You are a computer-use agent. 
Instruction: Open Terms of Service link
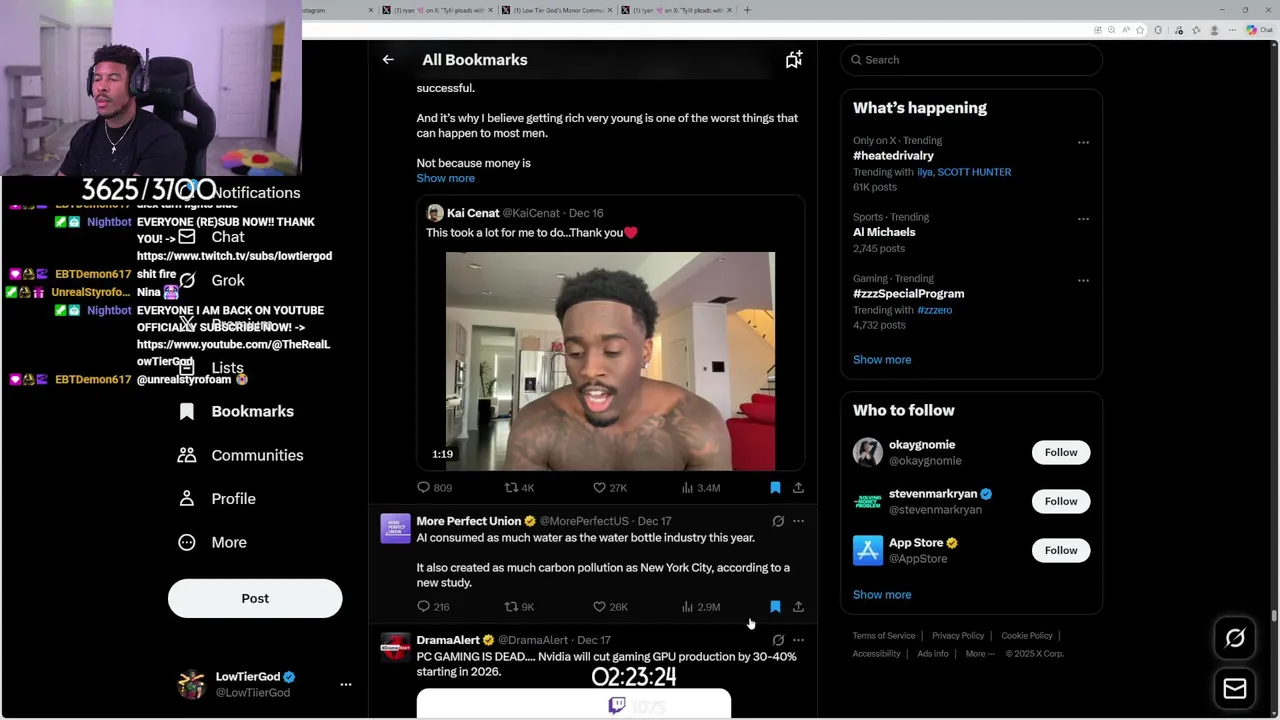(x=884, y=636)
